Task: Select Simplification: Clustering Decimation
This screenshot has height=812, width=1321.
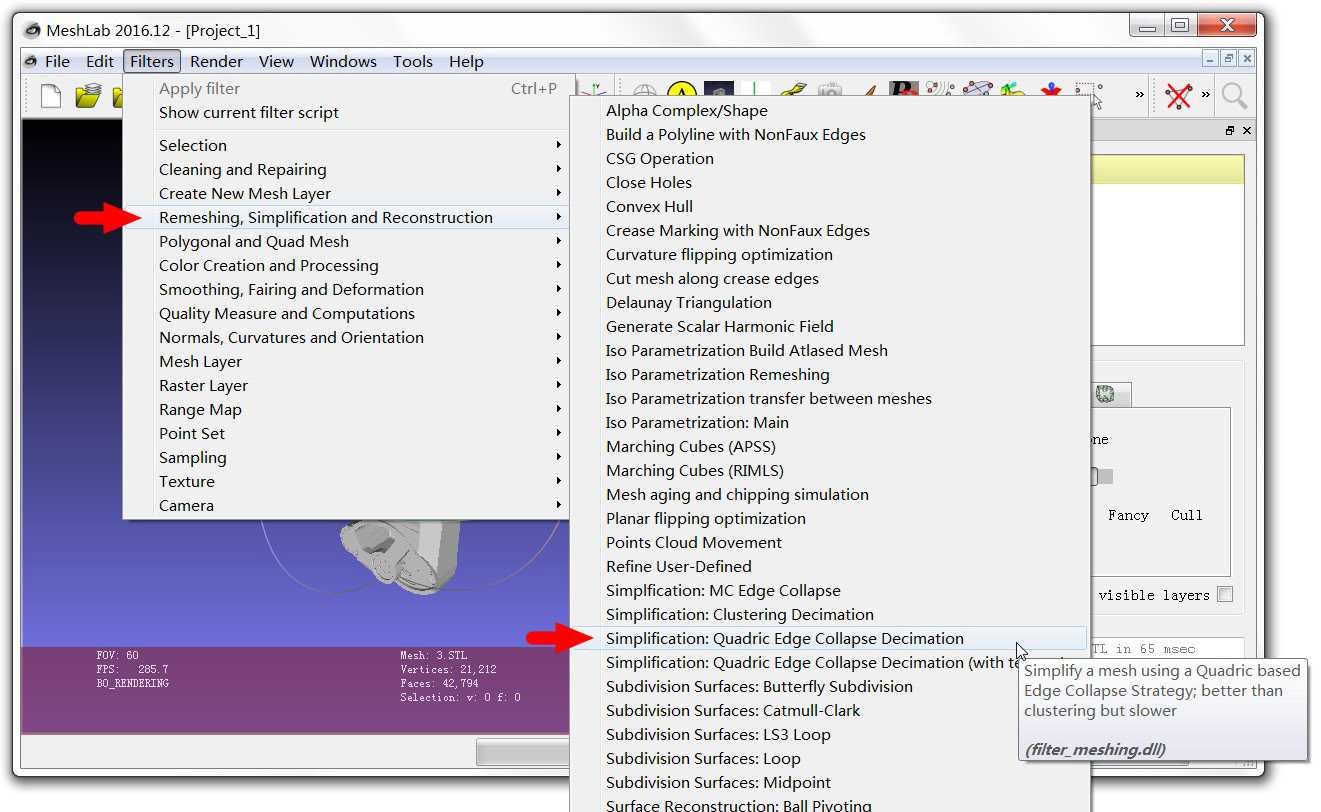Action: point(829,614)
